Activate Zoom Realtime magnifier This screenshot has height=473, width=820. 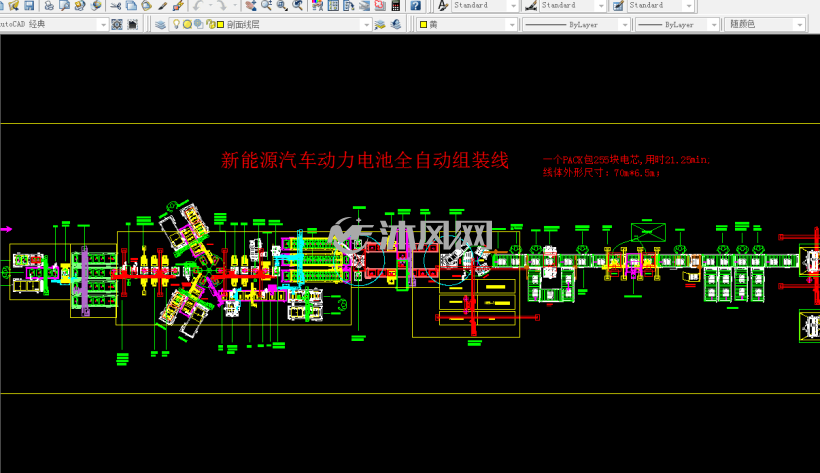pos(267,5)
